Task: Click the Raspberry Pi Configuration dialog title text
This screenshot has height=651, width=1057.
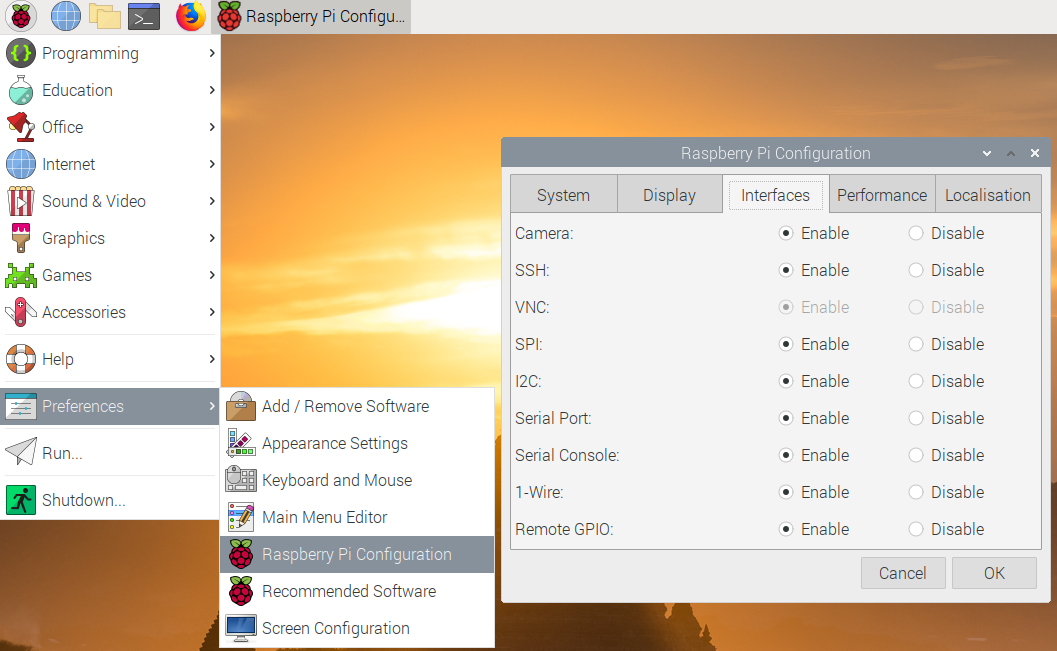Action: (775, 153)
